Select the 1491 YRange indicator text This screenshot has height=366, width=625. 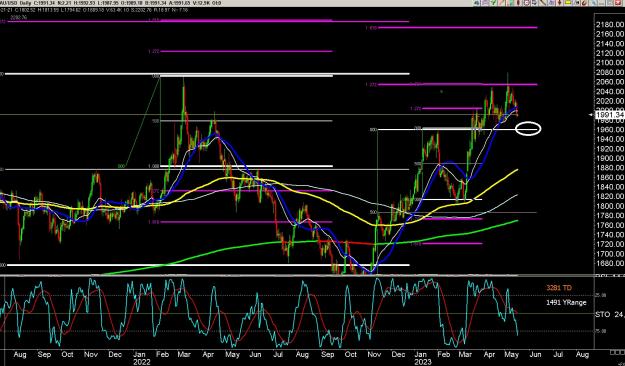[566, 303]
